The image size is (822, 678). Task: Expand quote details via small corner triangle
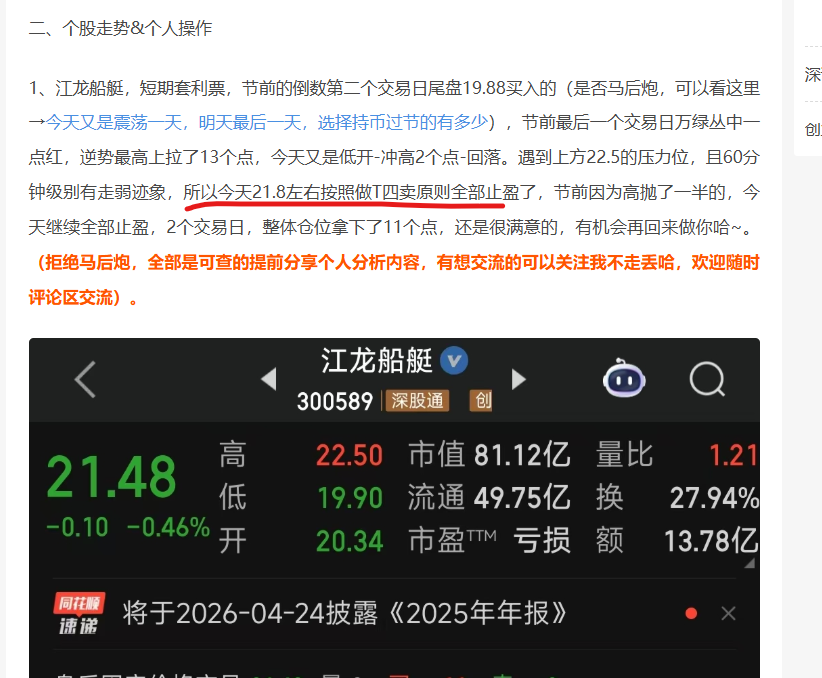click(x=750, y=564)
